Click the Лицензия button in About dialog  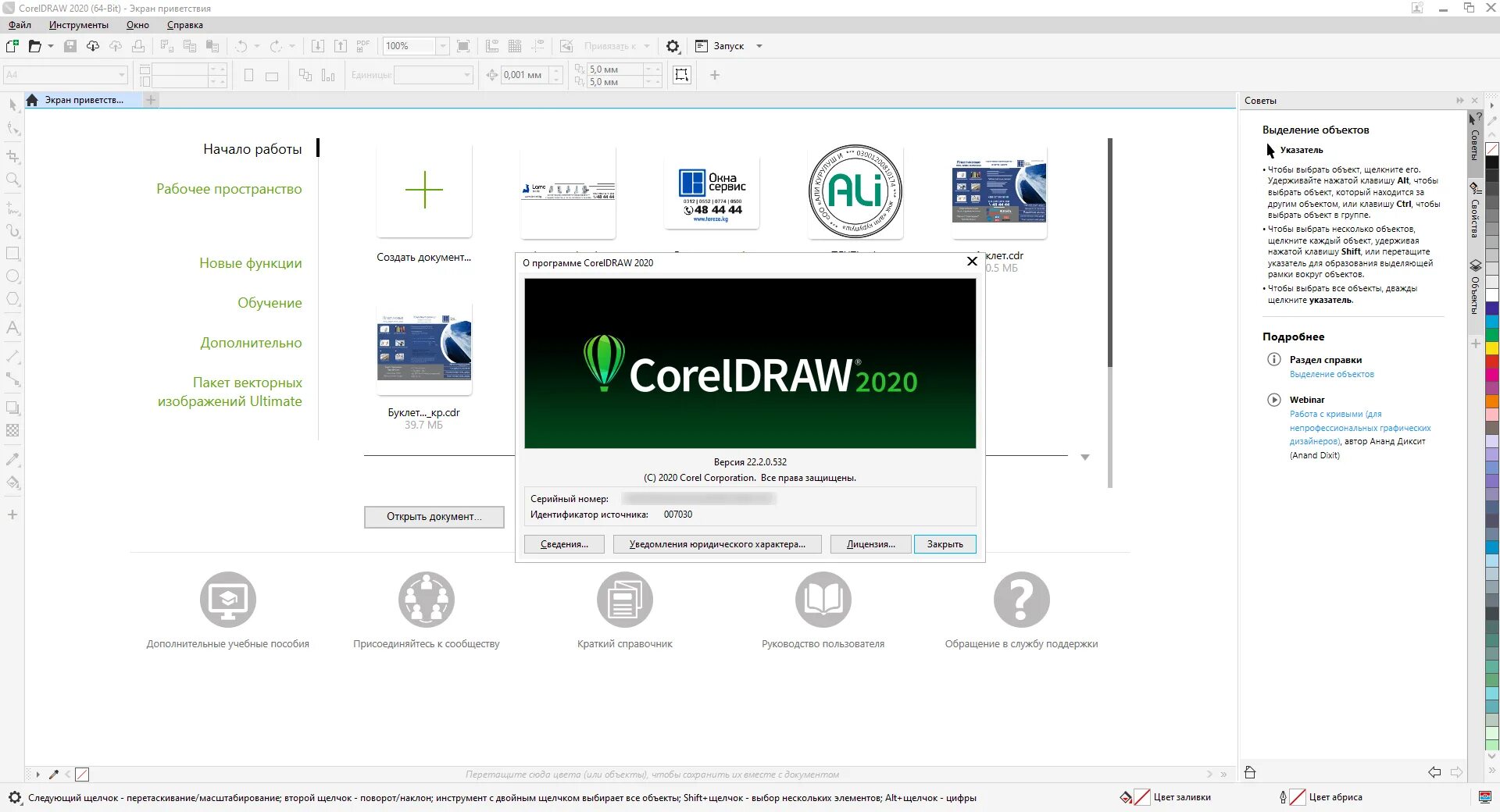click(871, 544)
